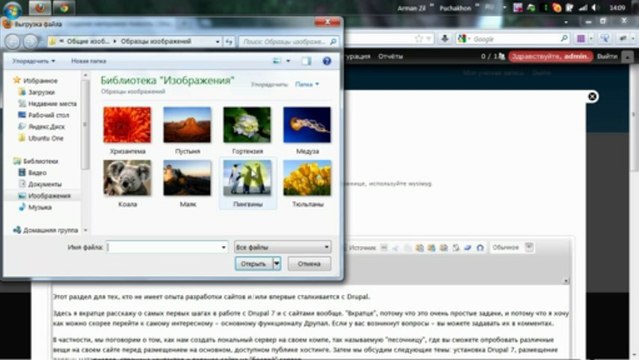
Task: Open Недавние места in sidebar
Action: (48, 104)
